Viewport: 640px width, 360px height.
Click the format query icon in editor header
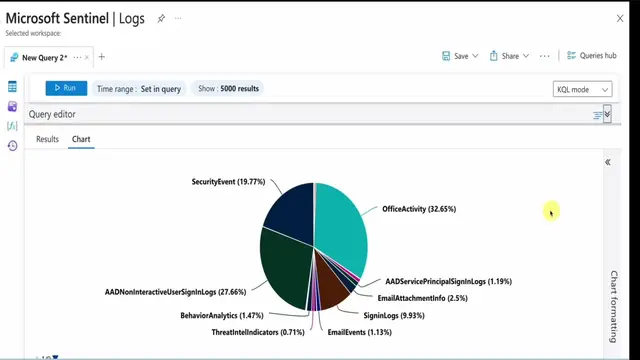[x=597, y=116]
